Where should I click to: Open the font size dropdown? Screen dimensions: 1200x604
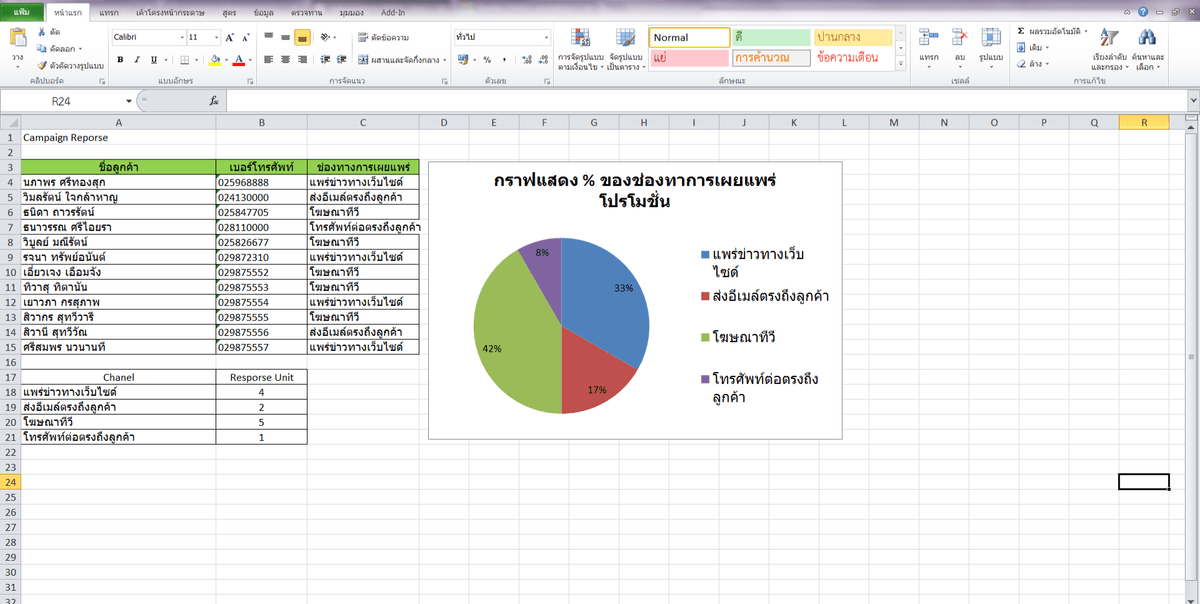[216, 37]
